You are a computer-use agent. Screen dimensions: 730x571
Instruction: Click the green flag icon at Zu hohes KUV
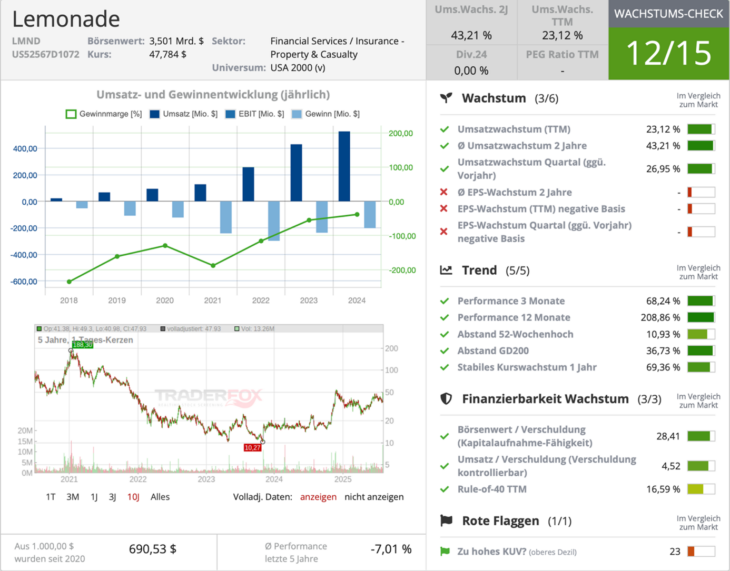[x=445, y=551]
